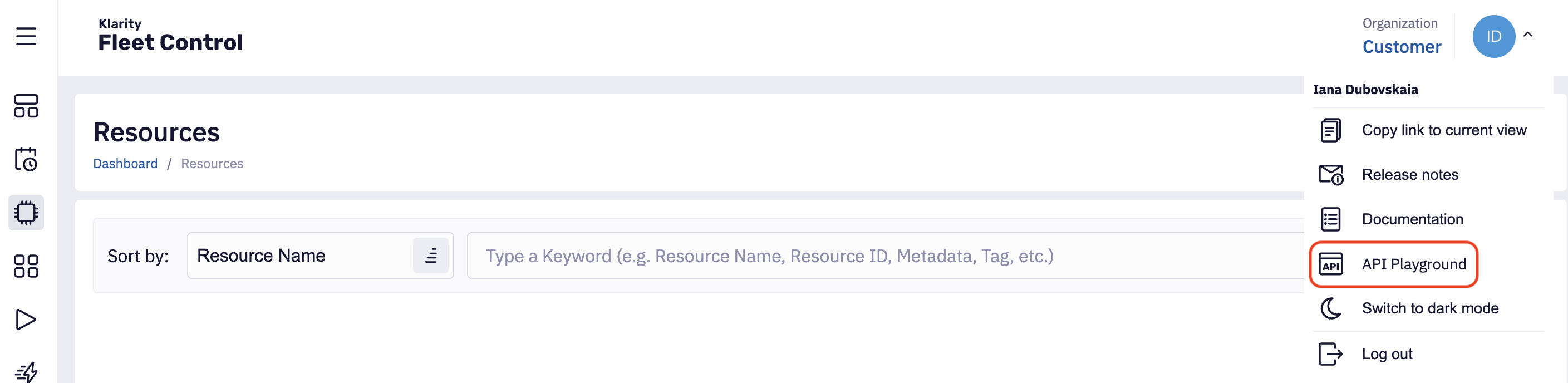
Task: Go to the Dashboard breadcrumb link
Action: (x=125, y=164)
